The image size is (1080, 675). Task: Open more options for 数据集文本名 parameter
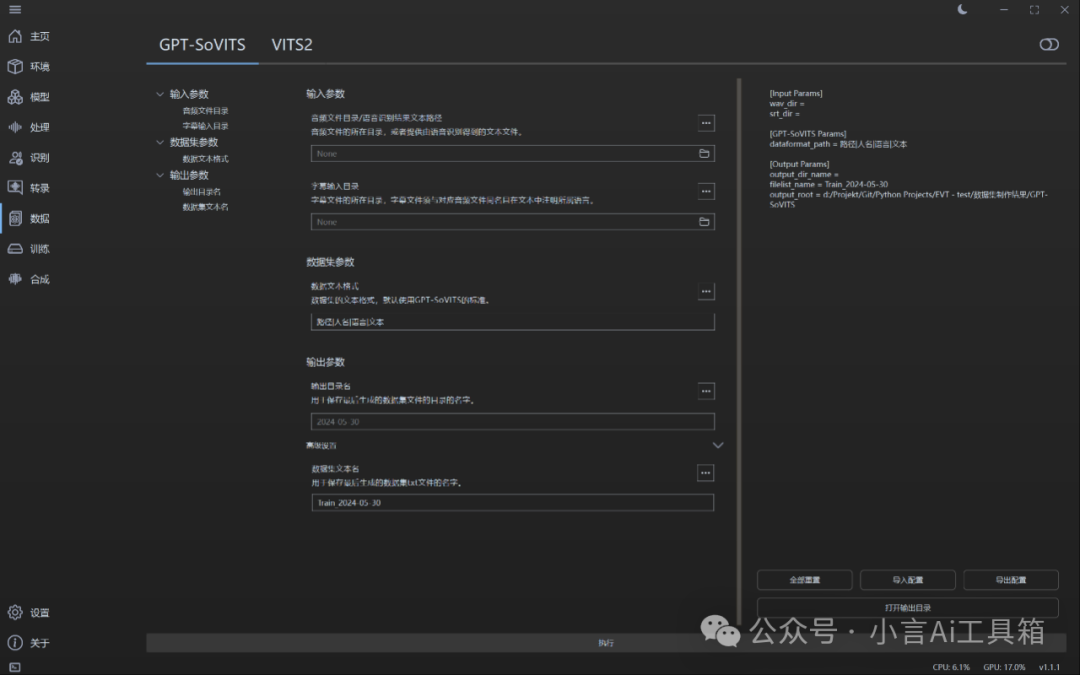click(705, 473)
